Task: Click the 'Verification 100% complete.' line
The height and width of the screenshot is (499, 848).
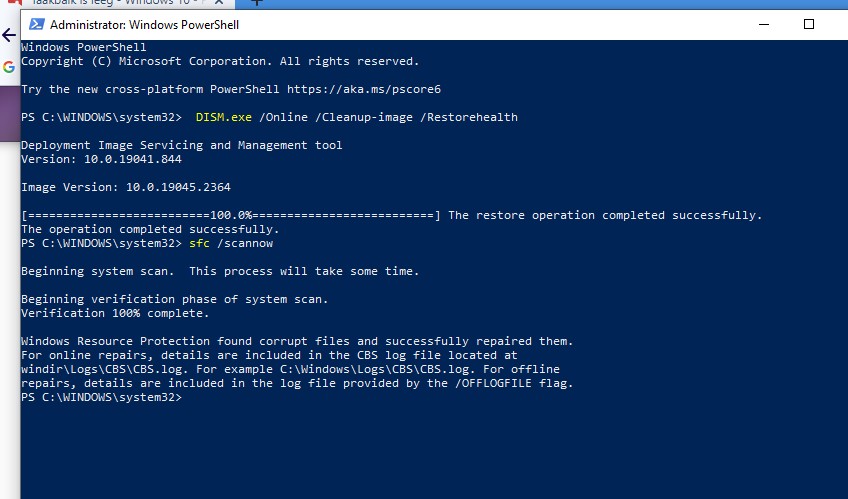Action: pyautogui.click(x=115, y=313)
